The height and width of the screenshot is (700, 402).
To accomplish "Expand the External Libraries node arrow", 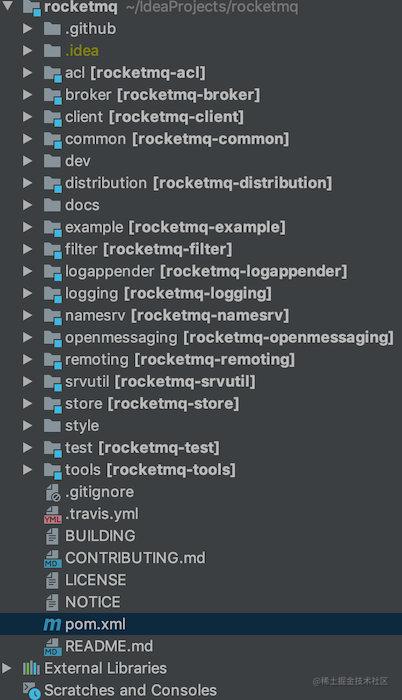I will pos(6,668).
